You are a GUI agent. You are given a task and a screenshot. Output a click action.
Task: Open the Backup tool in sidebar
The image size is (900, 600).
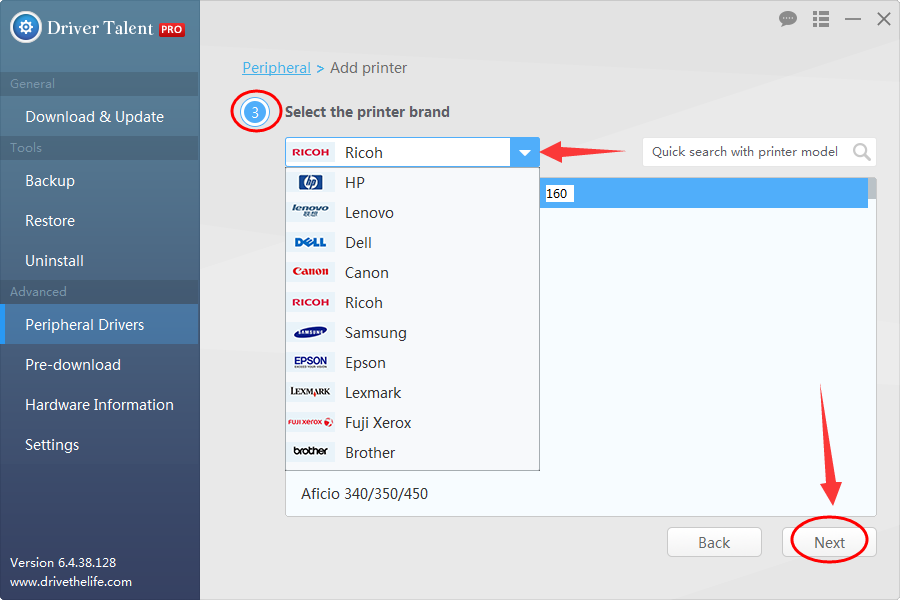(100, 180)
